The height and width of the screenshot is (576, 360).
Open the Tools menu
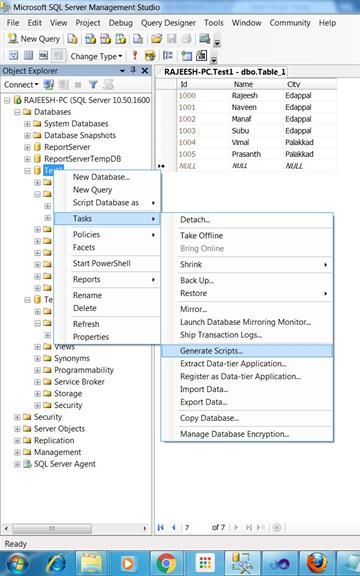pos(214,23)
